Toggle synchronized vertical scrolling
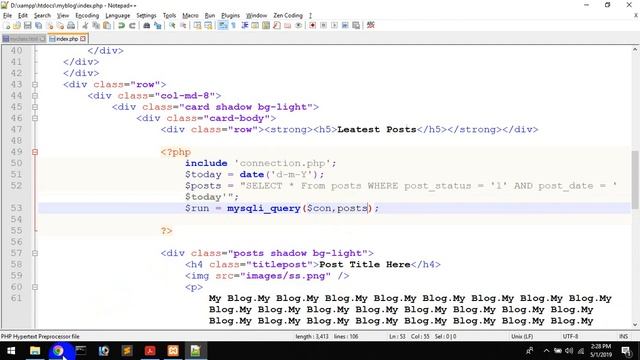 [x=197, y=25]
